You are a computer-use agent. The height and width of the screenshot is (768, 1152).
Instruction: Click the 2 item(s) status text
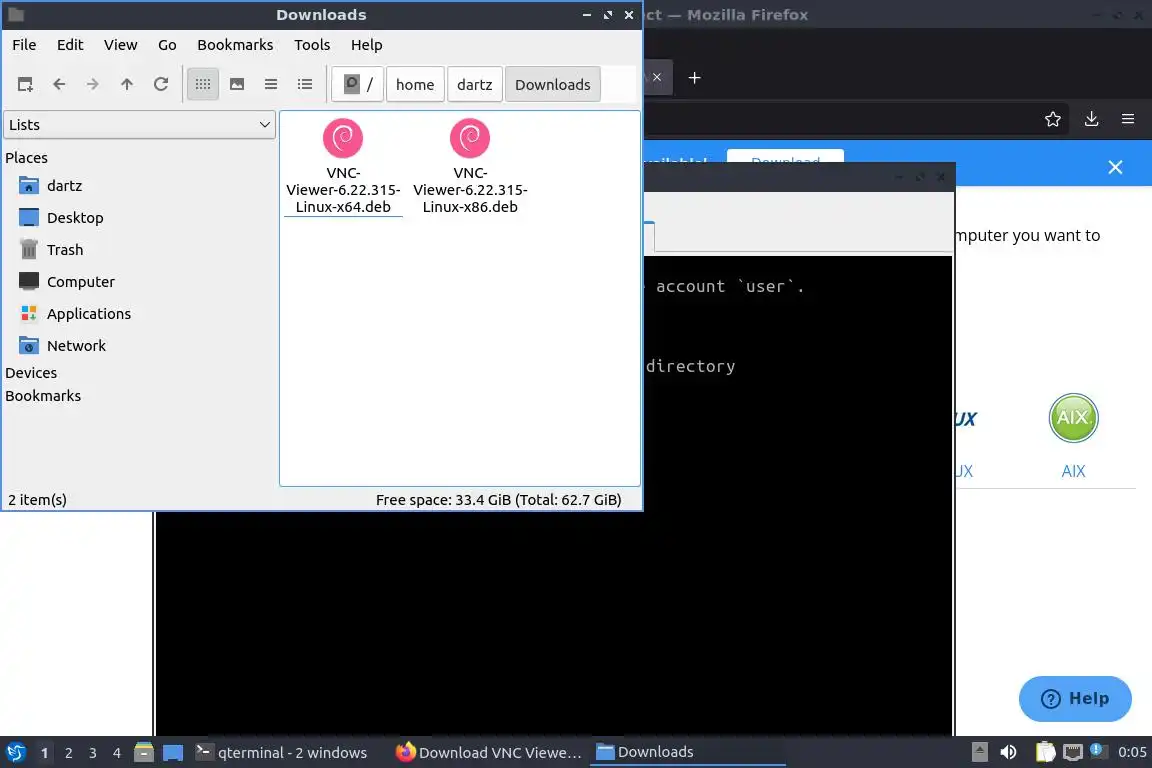point(37,500)
